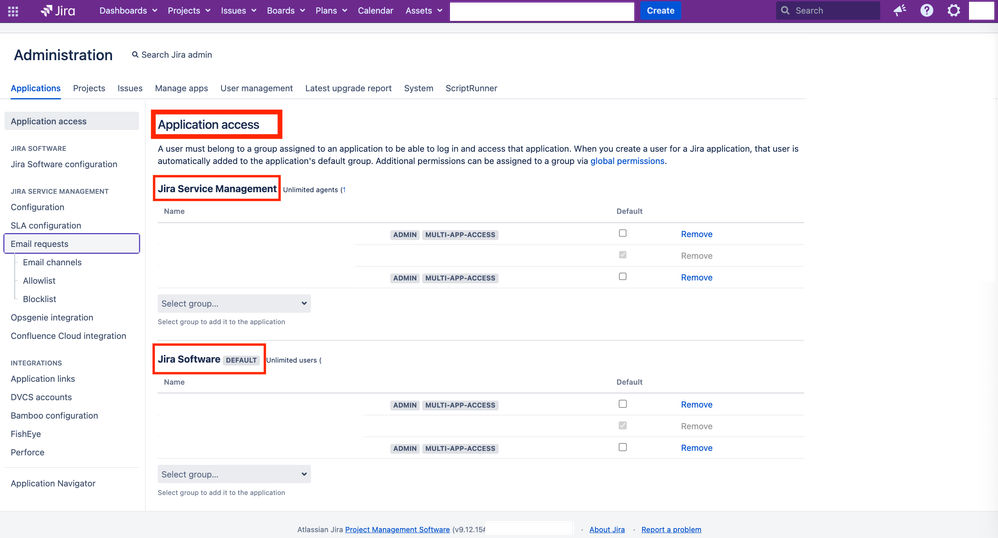Open the settings gear icon
The image size is (998, 538).
[x=953, y=11]
